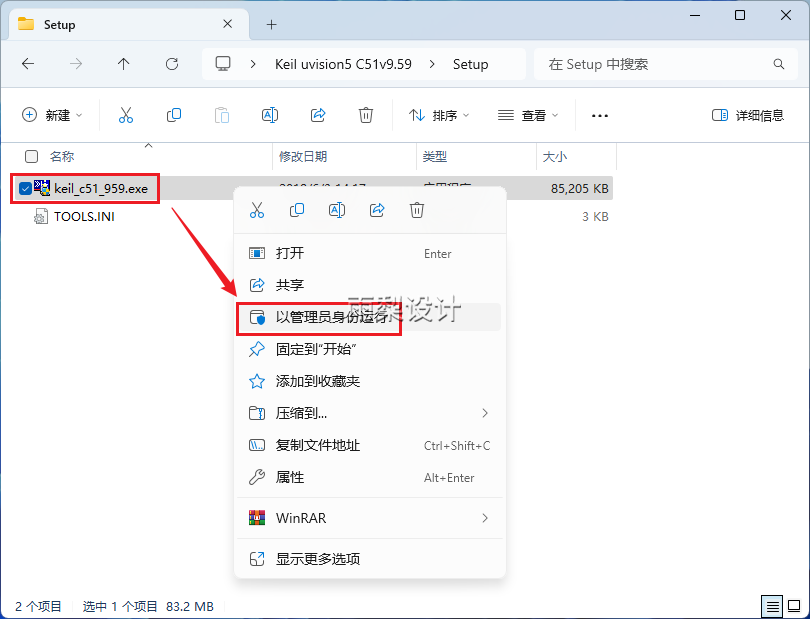Uncheck the keil_c51_959.exe file checkbox
This screenshot has height=619, width=810.
pyautogui.click(x=25, y=188)
